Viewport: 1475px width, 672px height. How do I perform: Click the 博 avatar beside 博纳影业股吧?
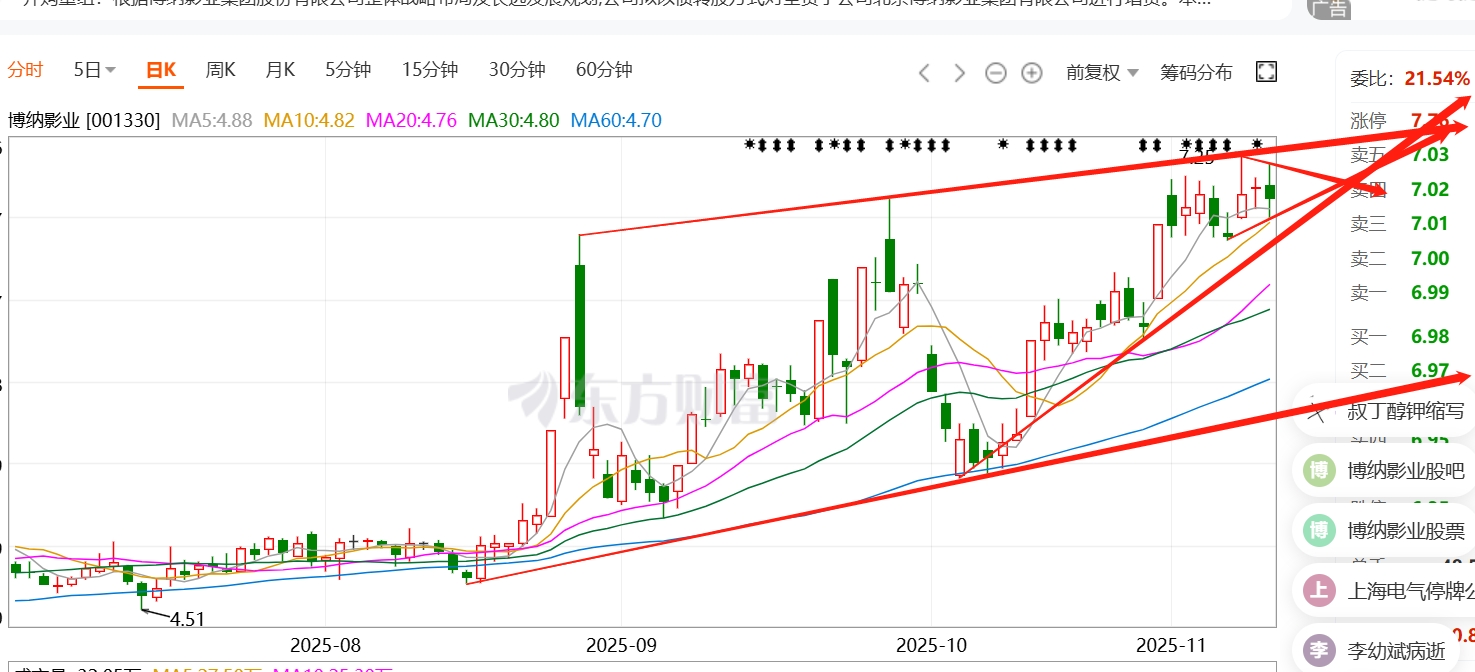(x=1319, y=471)
